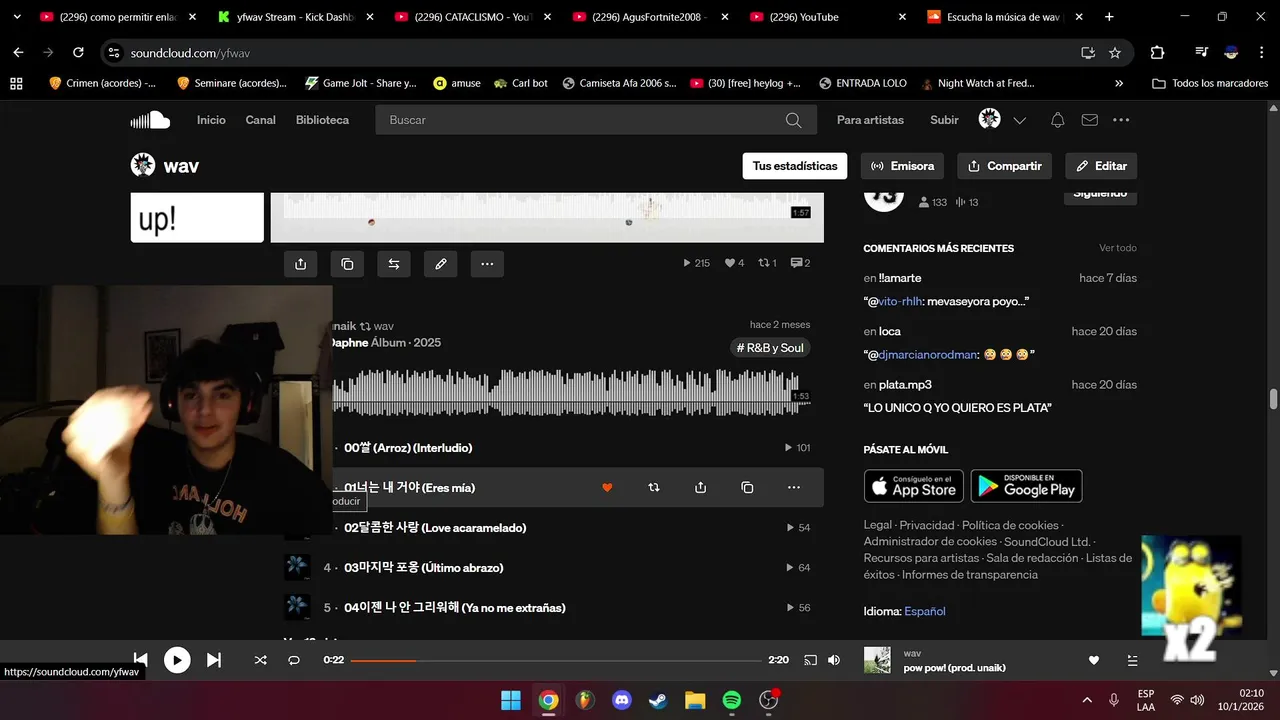Viewport: 1280px width, 720px height.
Task: Open profile avatar menu in header
Action: [989, 119]
